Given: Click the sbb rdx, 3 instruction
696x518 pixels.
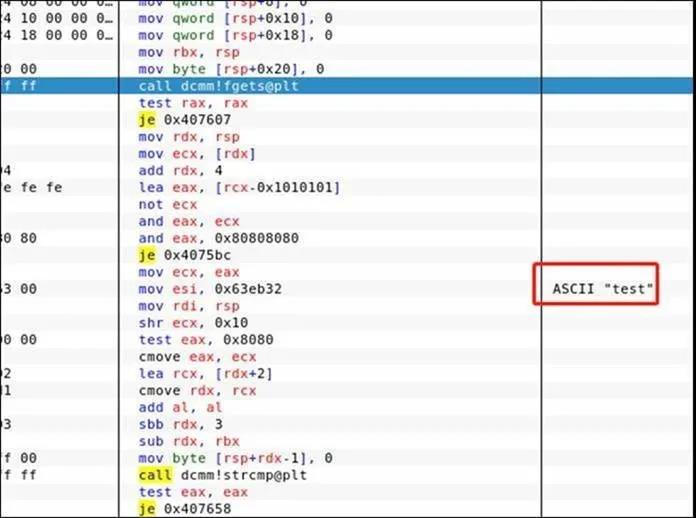Looking at the screenshot, I should [176, 425].
